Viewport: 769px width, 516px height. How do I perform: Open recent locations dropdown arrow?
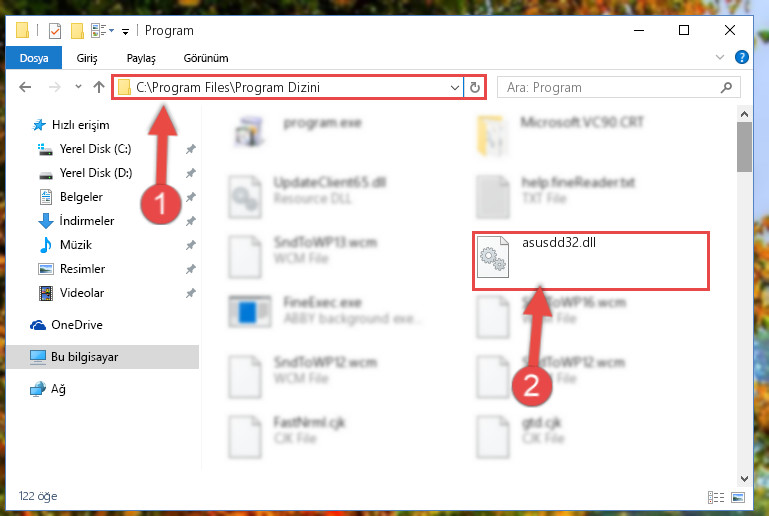78,87
